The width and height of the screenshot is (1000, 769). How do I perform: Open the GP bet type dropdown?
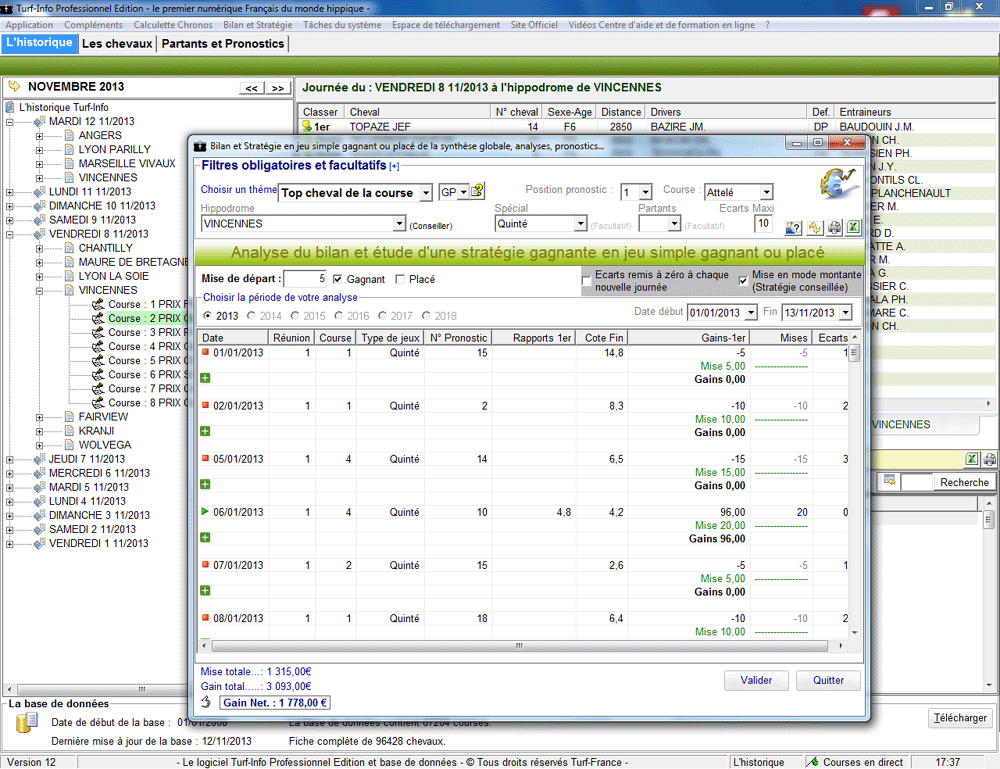point(464,192)
